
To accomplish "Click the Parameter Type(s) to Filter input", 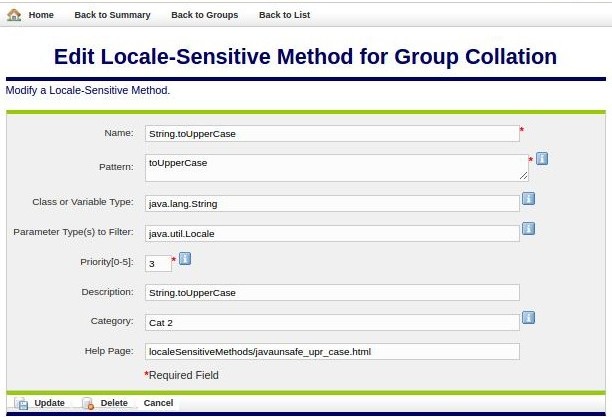I will point(331,233).
